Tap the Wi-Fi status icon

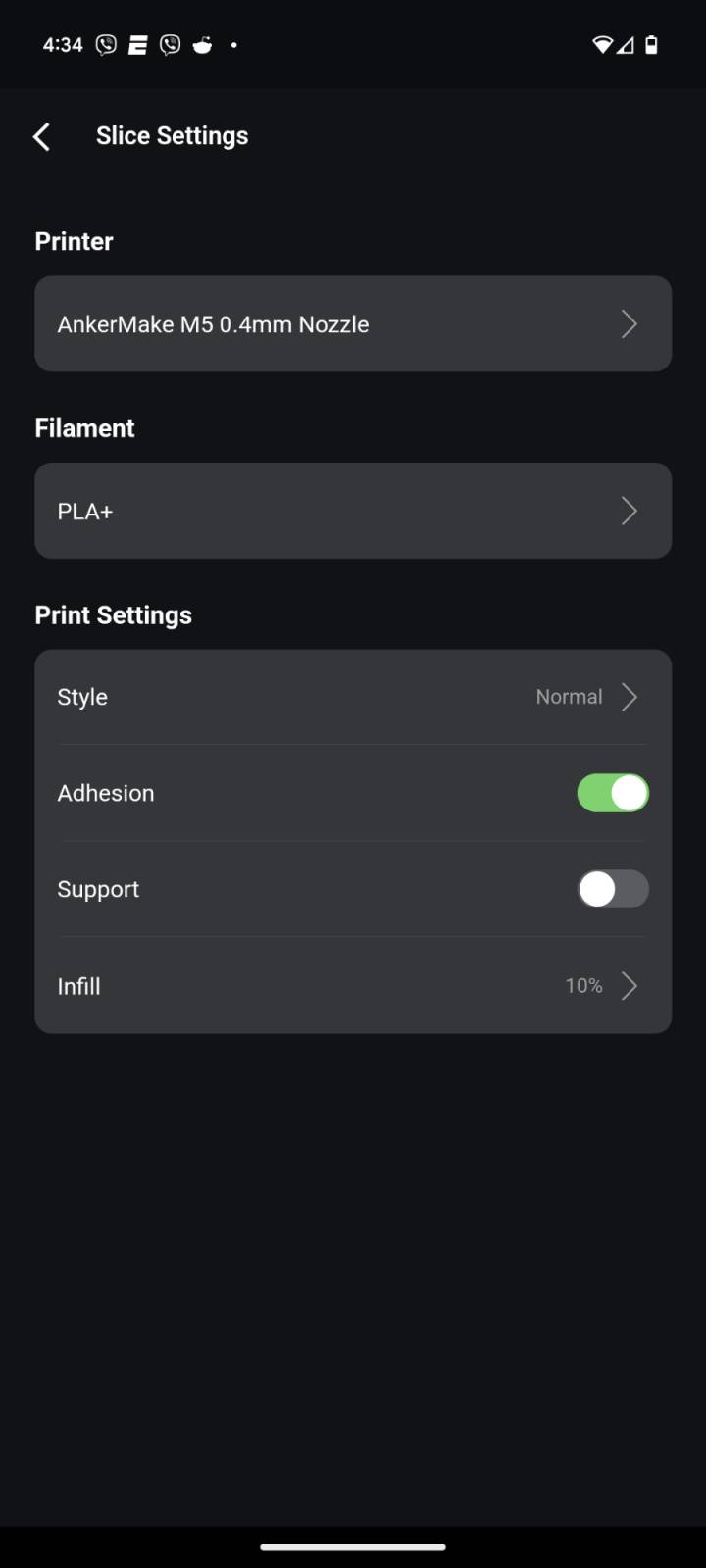coord(602,45)
